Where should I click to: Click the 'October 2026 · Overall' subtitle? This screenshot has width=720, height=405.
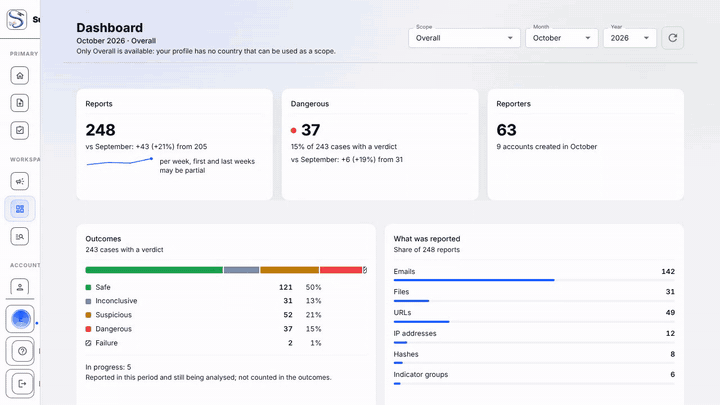[x=116, y=41]
